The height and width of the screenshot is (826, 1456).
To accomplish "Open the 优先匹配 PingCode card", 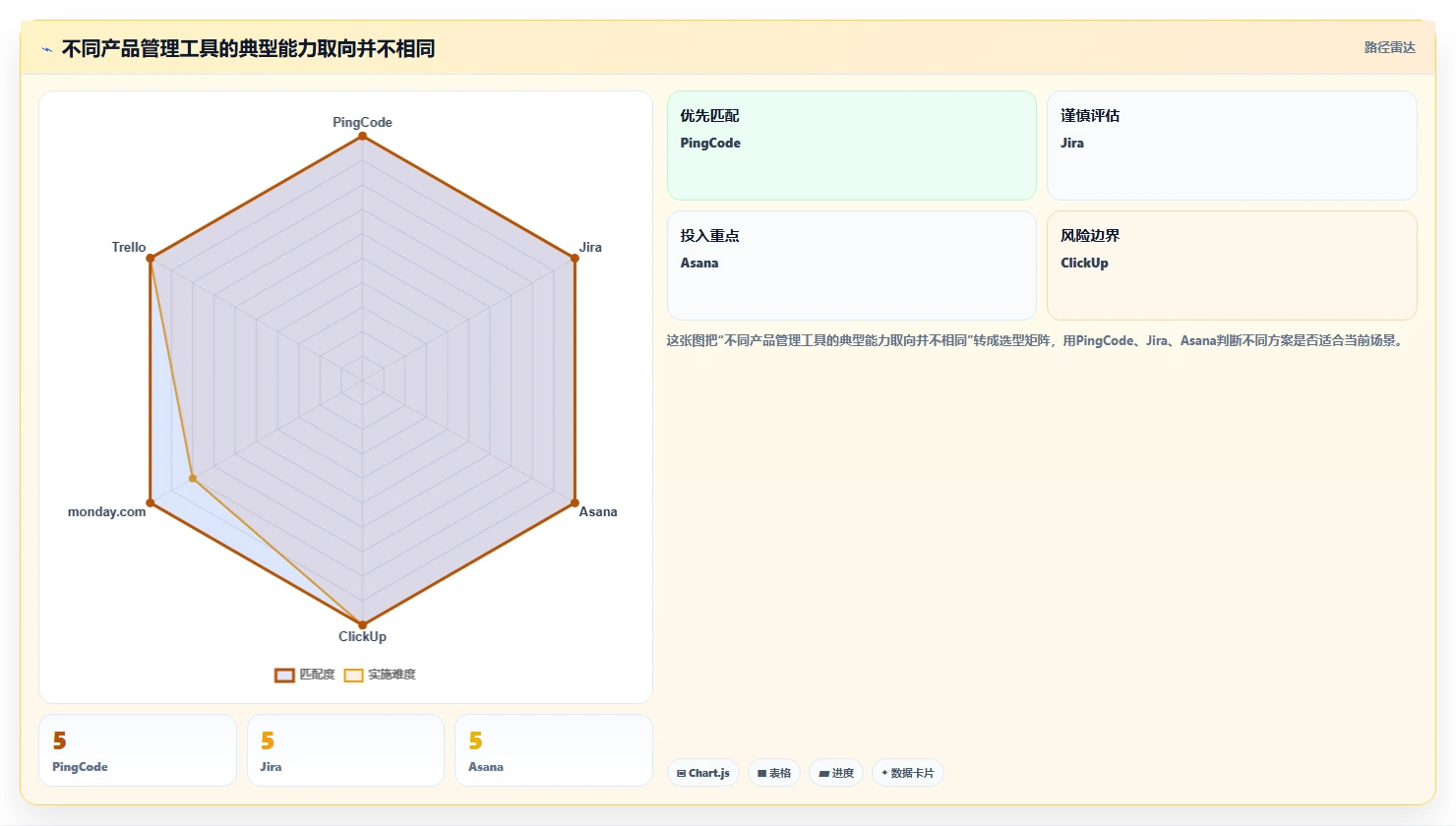I will [x=852, y=146].
